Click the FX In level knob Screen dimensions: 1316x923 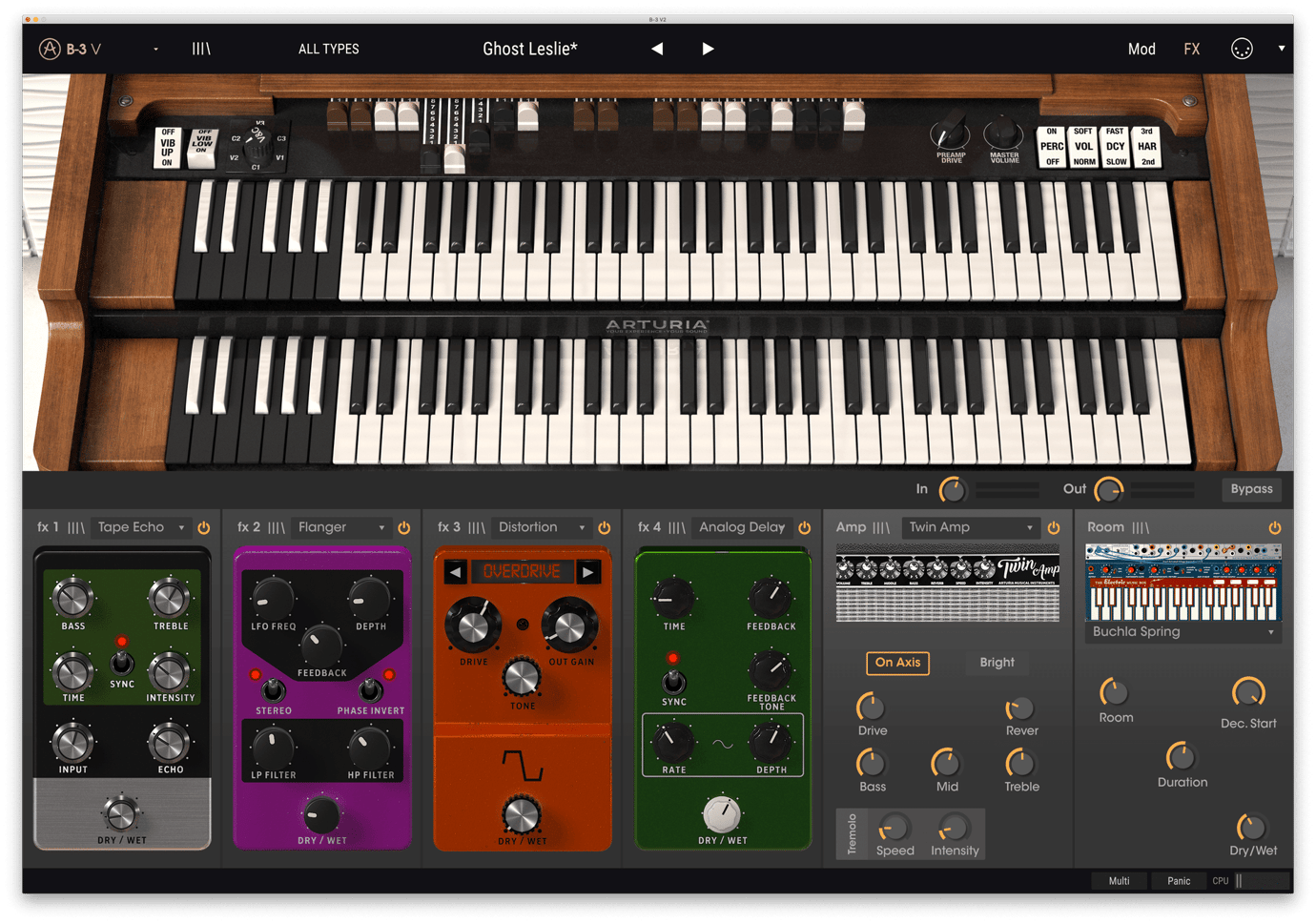[953, 489]
